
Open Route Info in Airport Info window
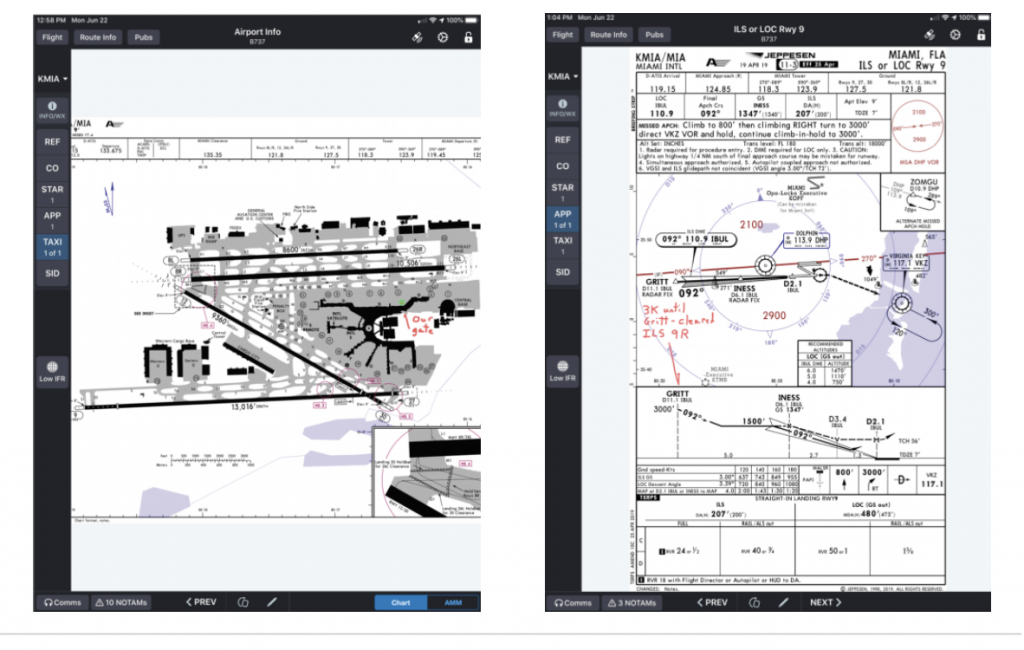pyautogui.click(x=98, y=37)
